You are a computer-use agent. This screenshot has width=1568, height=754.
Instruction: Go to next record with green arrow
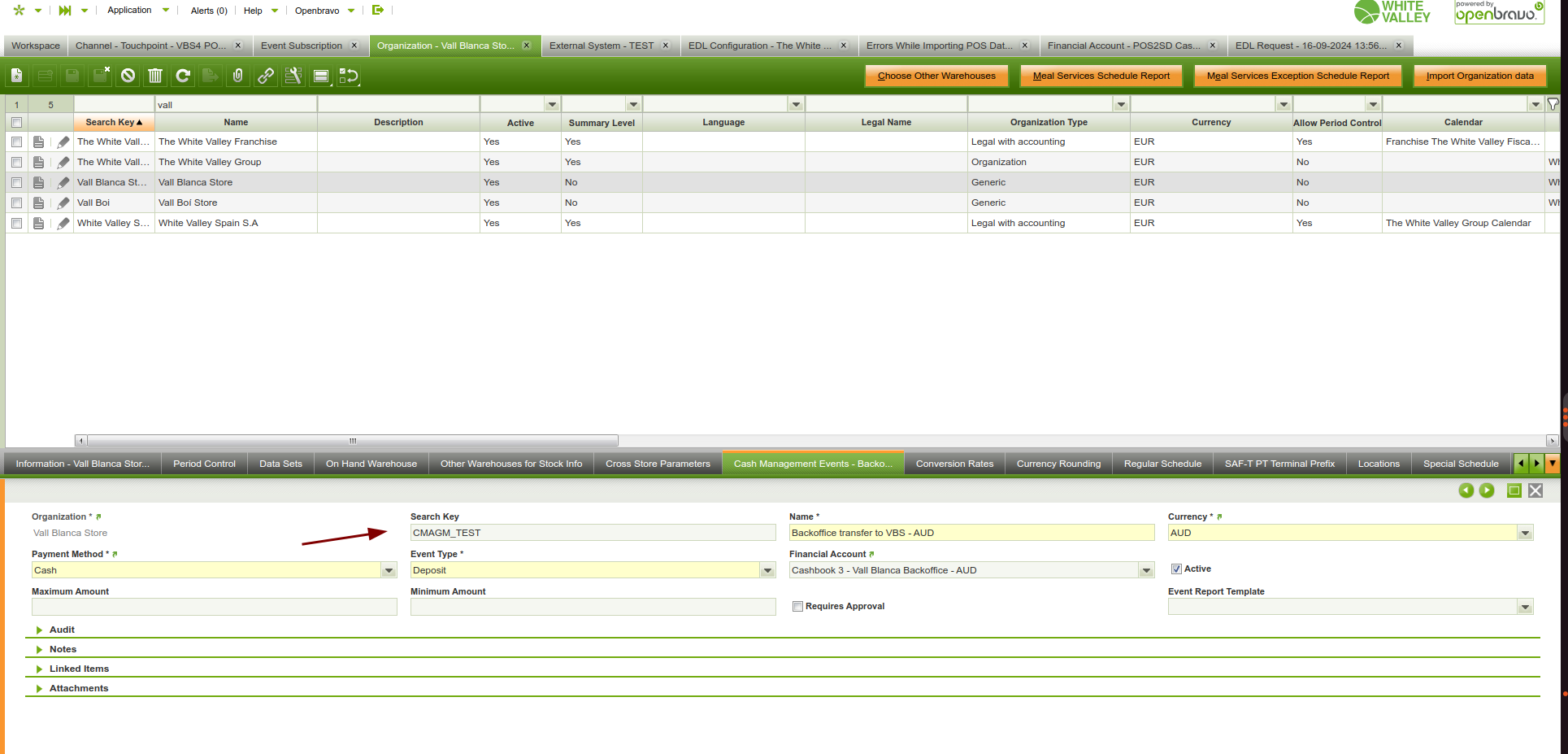pyautogui.click(x=1487, y=490)
